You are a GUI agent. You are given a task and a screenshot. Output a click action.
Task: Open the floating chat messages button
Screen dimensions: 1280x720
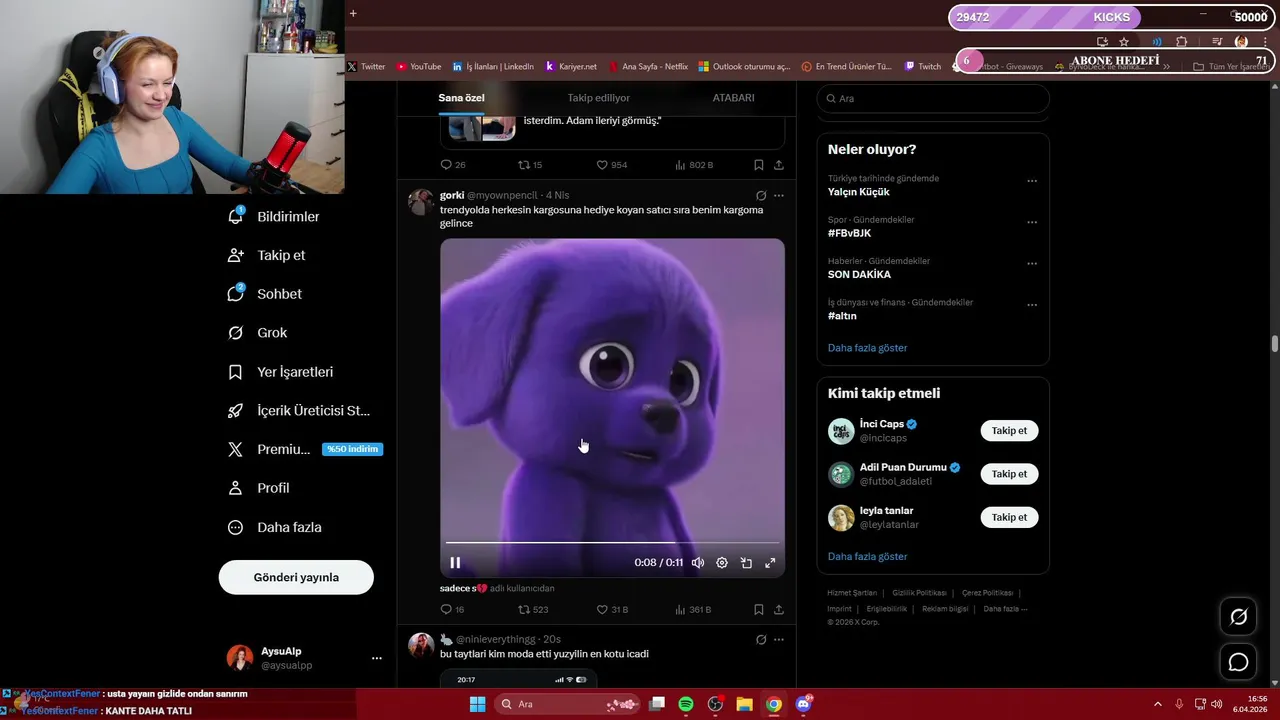[1238, 662]
